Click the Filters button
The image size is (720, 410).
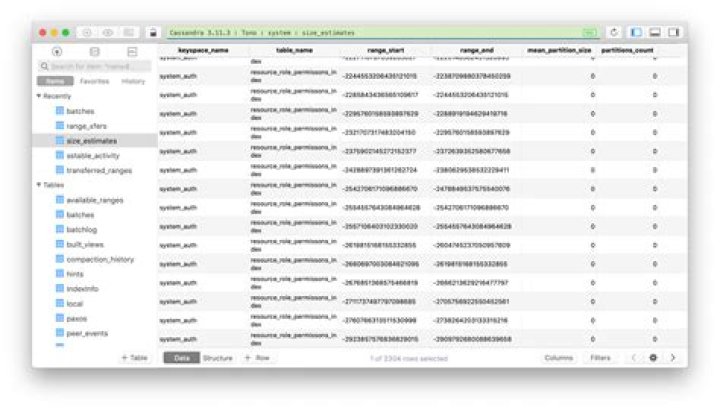click(600, 357)
